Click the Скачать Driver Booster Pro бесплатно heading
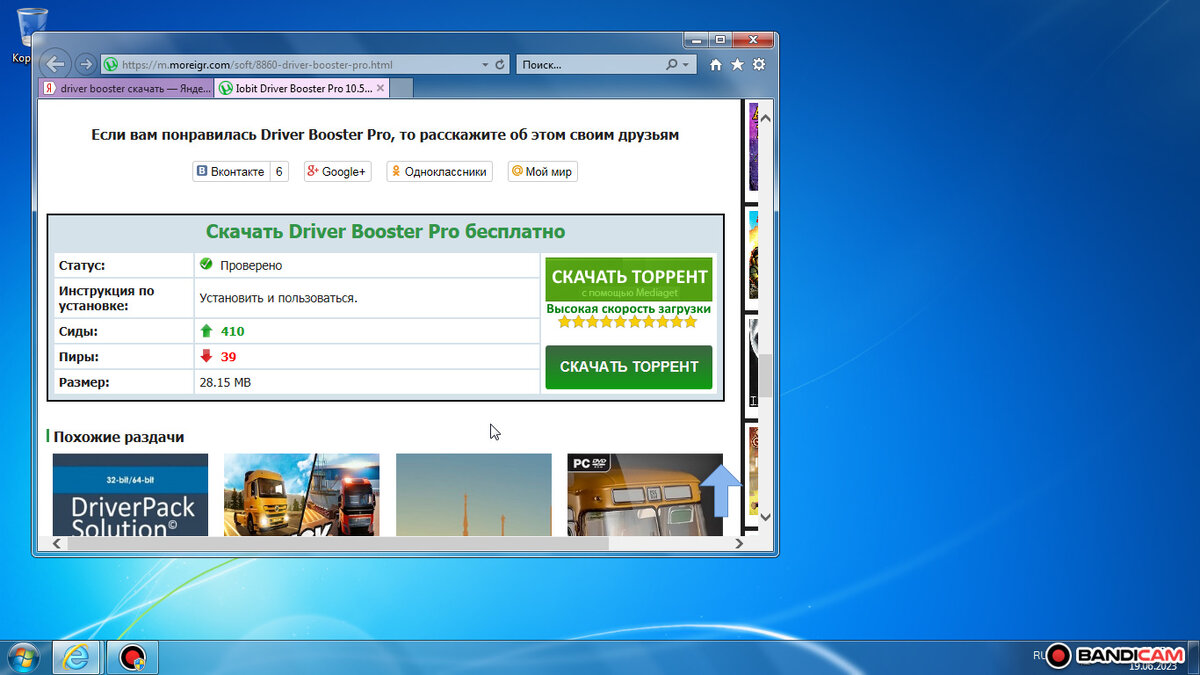 tap(385, 232)
